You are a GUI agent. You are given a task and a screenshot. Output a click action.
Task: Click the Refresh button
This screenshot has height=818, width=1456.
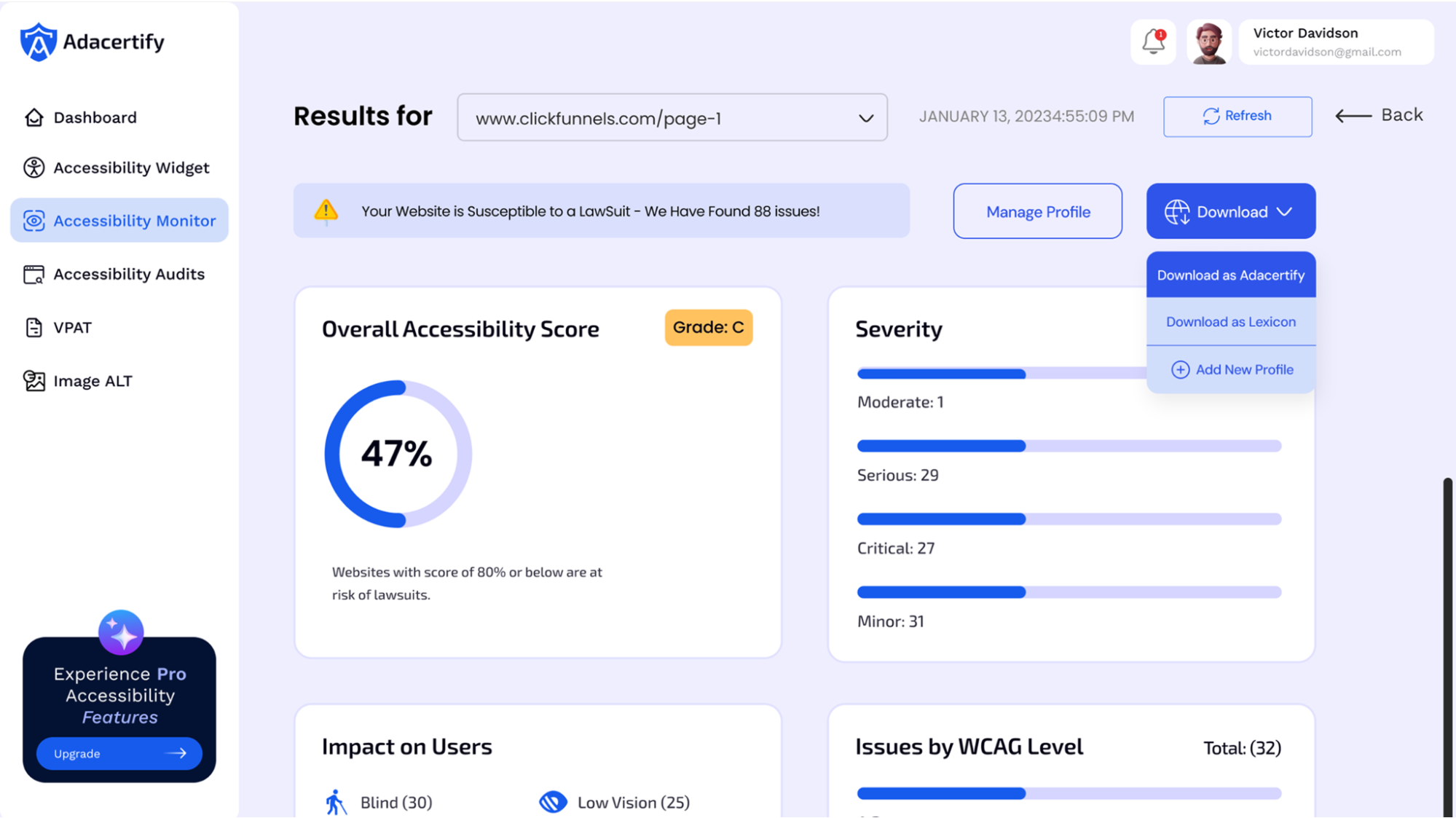1237,117
